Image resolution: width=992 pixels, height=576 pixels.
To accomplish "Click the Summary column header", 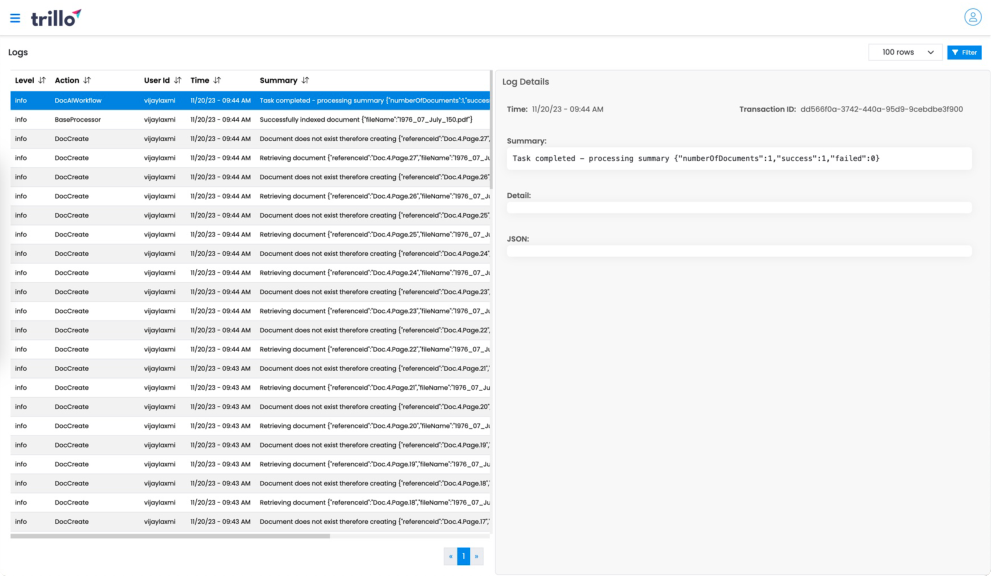I will point(278,80).
